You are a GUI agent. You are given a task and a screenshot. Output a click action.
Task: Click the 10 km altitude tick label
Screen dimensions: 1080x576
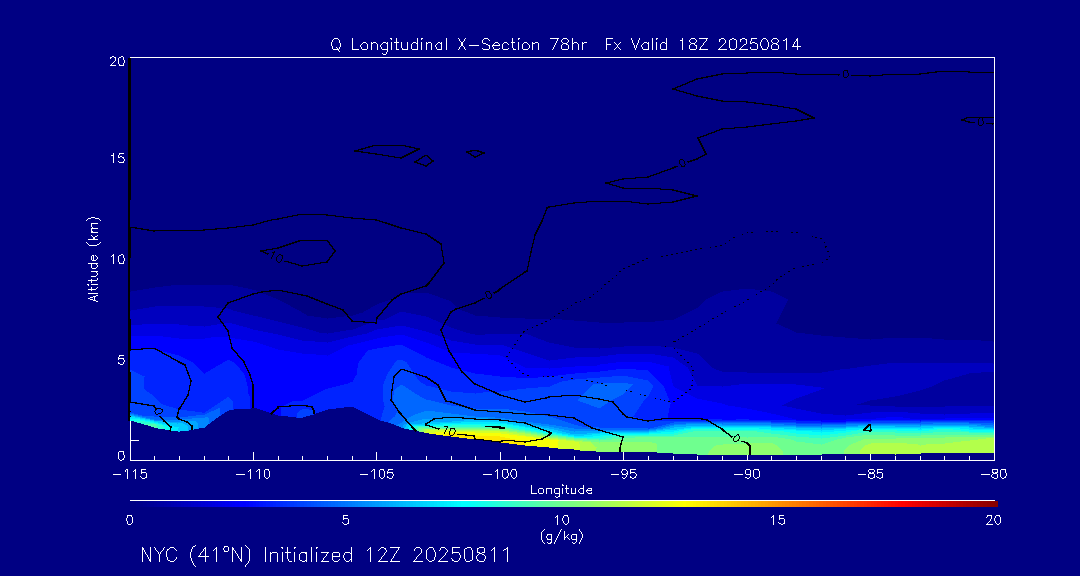115,259
